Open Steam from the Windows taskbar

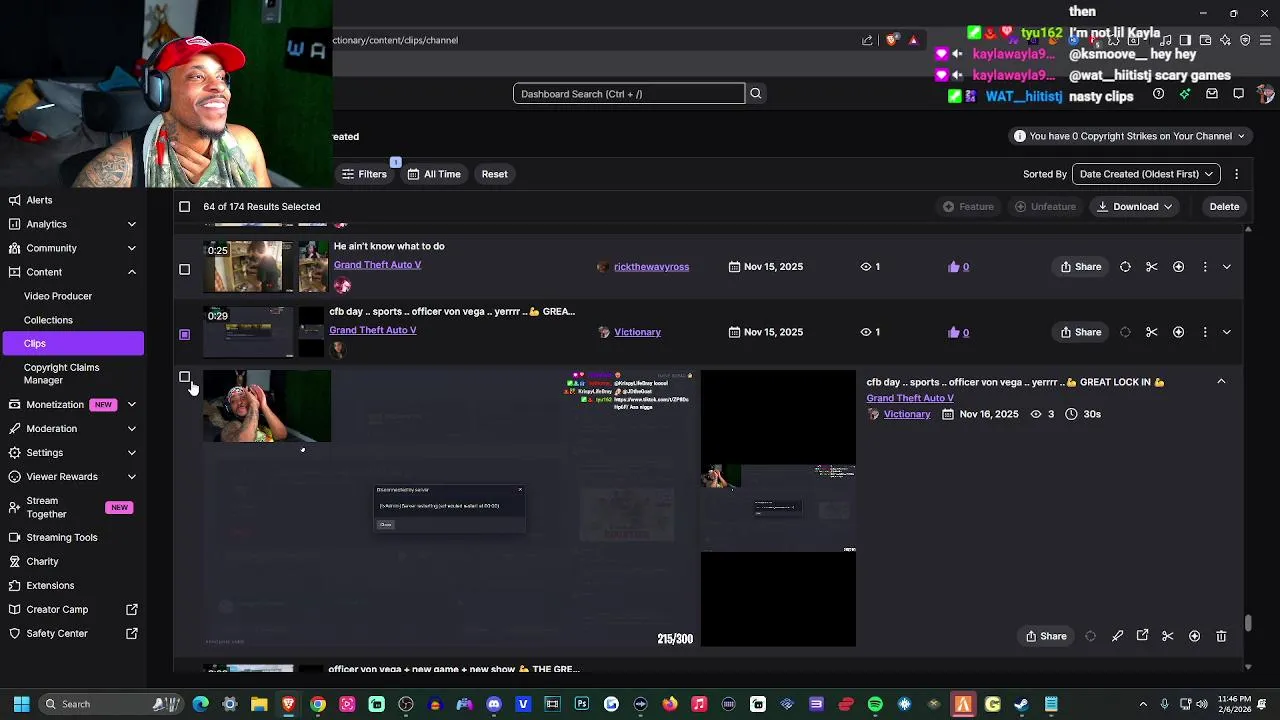click(1021, 704)
